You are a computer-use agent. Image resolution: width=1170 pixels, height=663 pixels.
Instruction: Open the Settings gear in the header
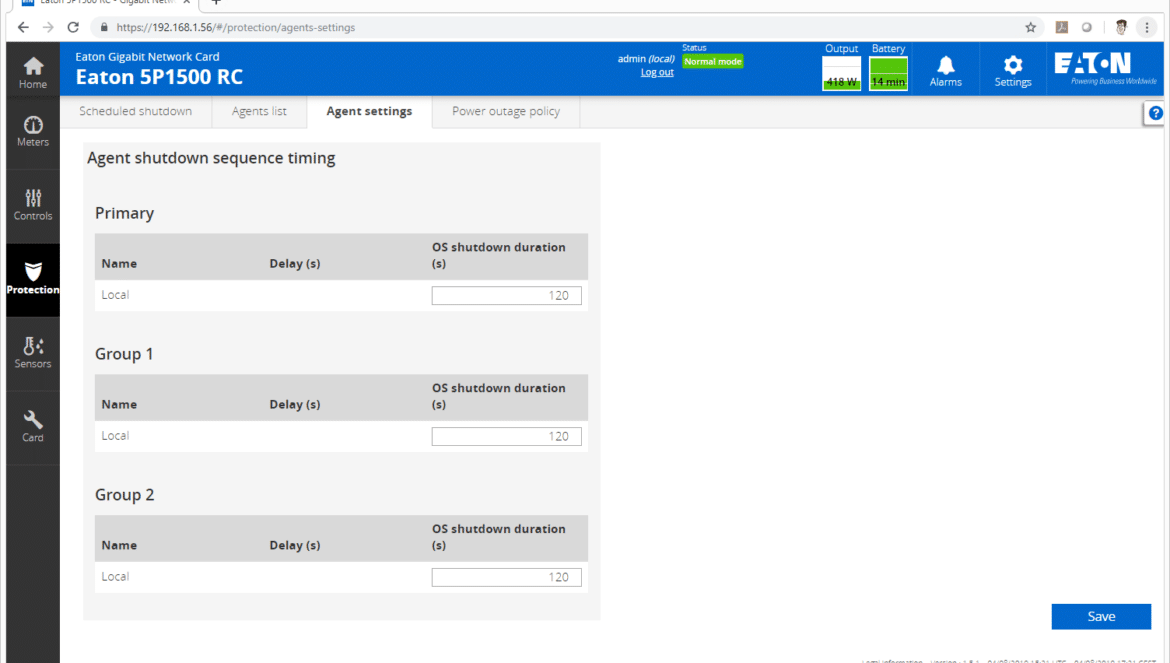point(1013,71)
